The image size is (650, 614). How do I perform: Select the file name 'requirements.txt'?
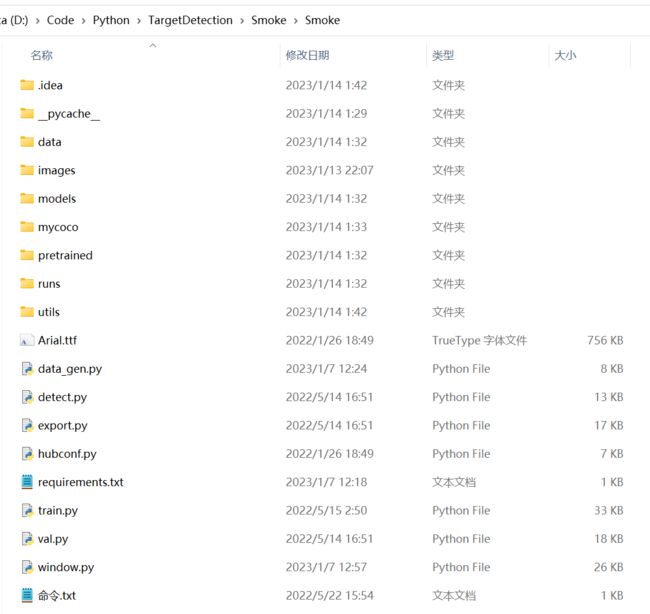point(80,482)
